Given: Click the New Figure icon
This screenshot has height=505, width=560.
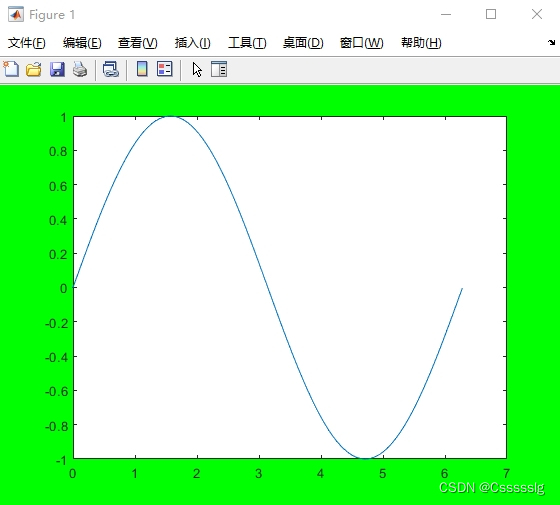Looking at the screenshot, I should 11,69.
